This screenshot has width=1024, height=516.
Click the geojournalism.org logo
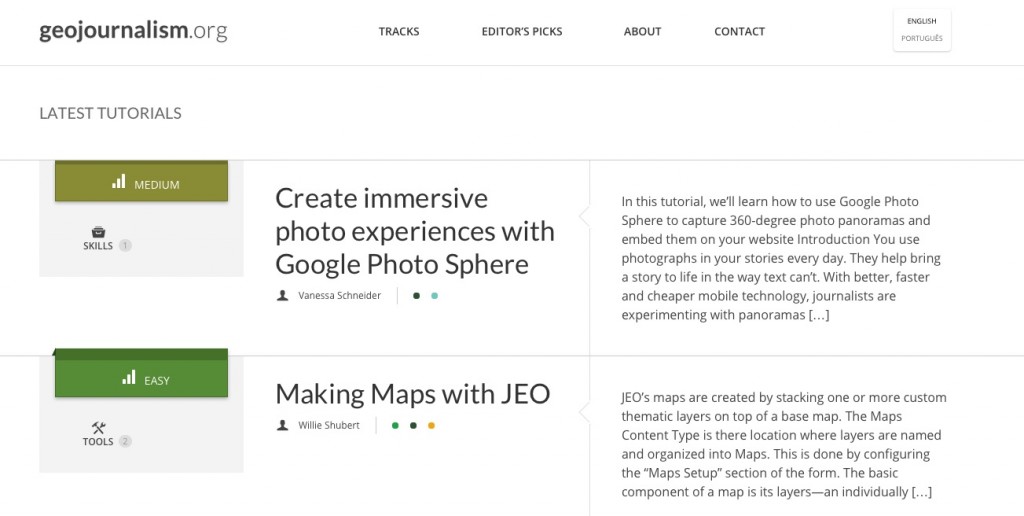[133, 31]
